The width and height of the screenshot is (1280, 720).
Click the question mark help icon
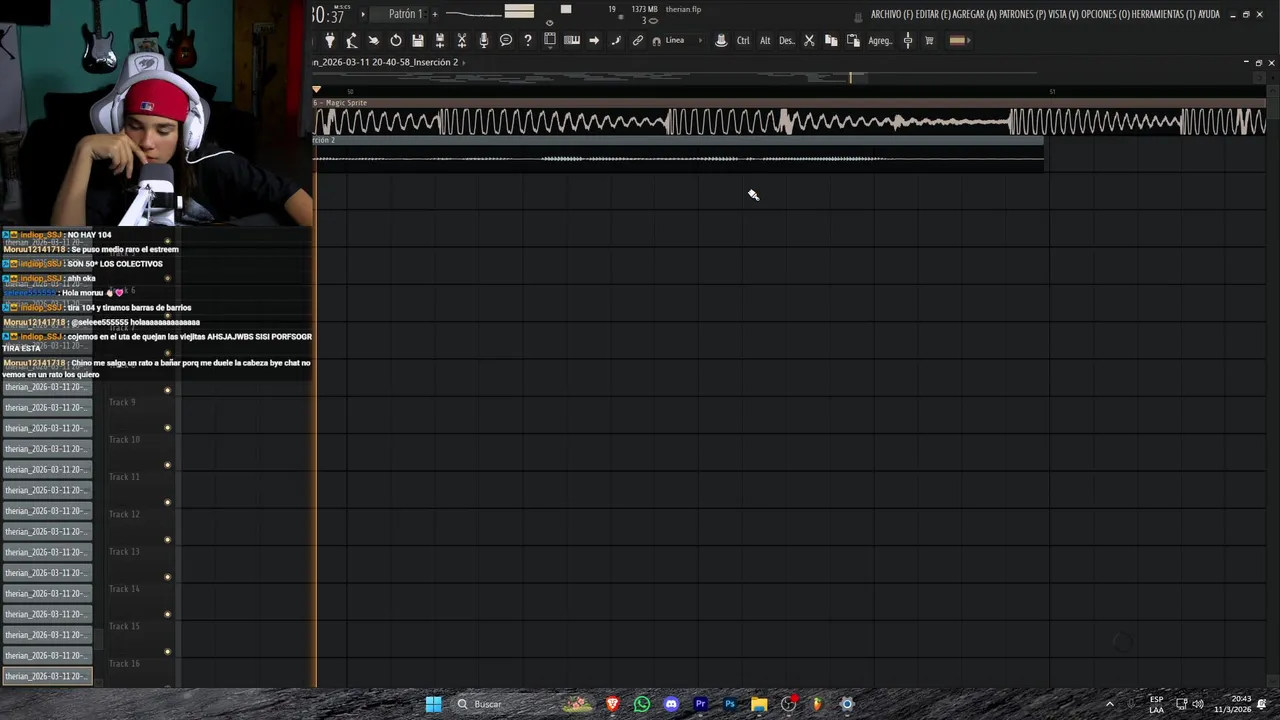pyautogui.click(x=528, y=40)
